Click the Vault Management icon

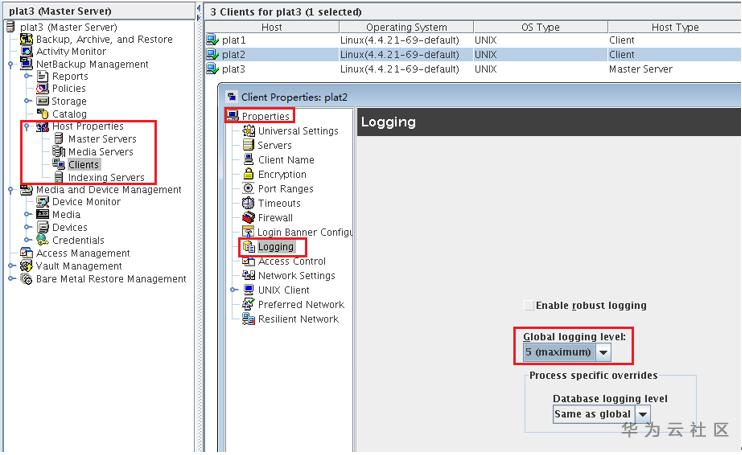click(26, 266)
